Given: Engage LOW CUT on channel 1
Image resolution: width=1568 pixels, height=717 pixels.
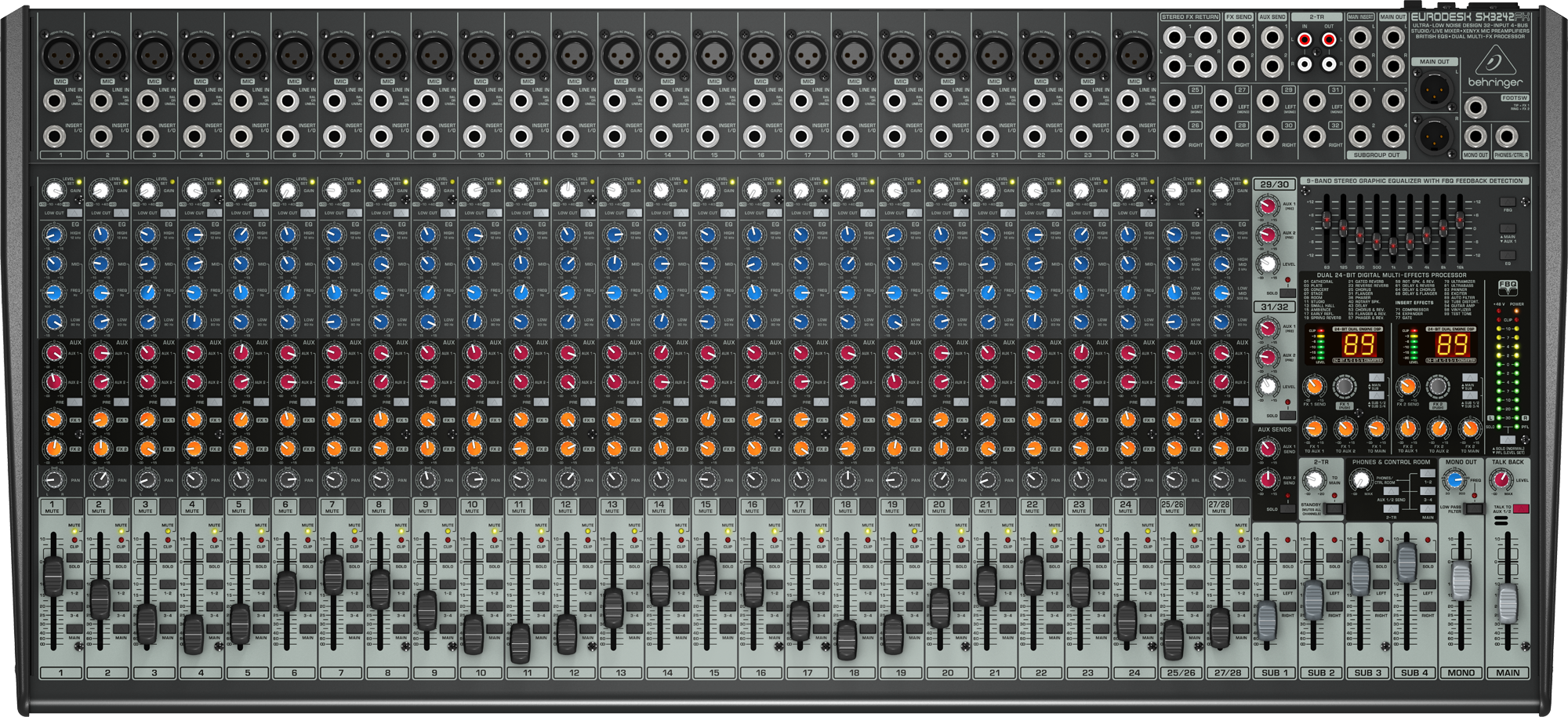Looking at the screenshot, I should tap(75, 212).
